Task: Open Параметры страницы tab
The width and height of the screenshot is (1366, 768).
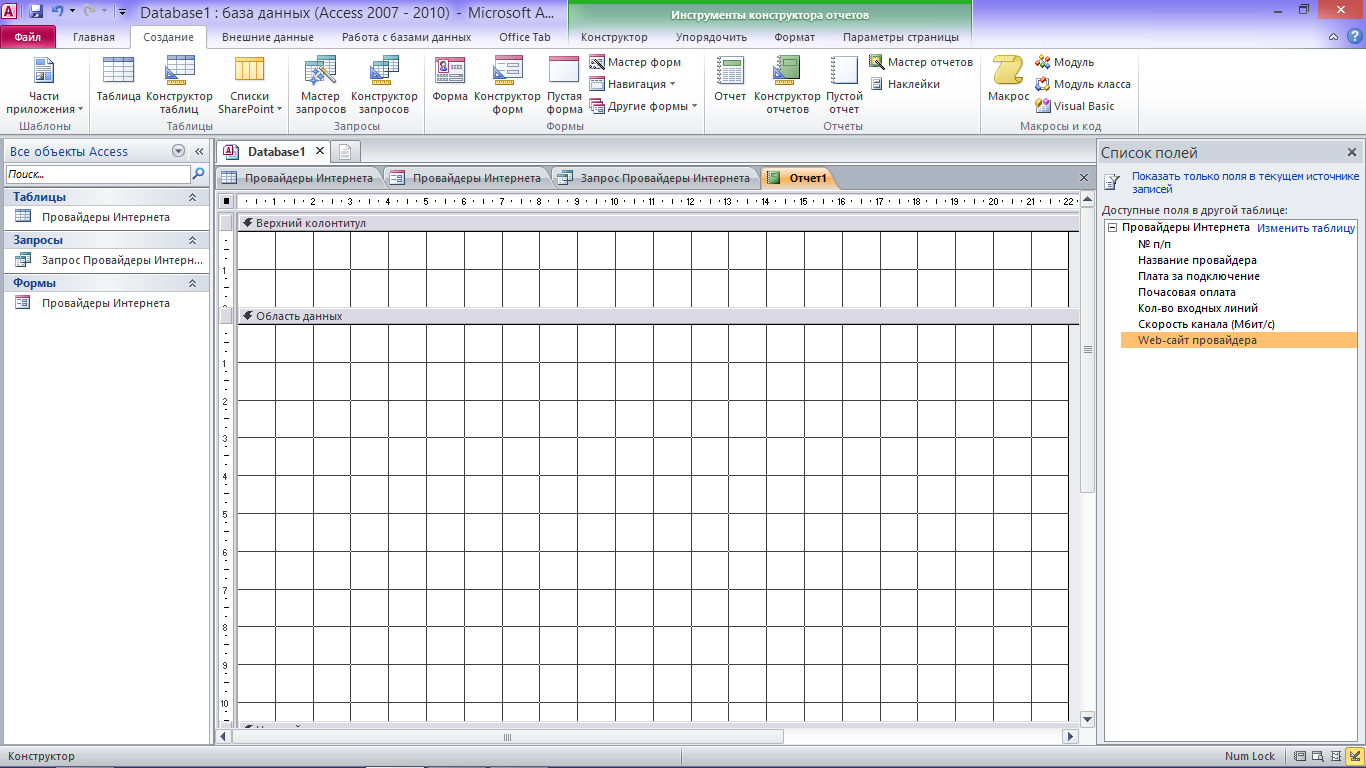Action: pyautogui.click(x=900, y=37)
